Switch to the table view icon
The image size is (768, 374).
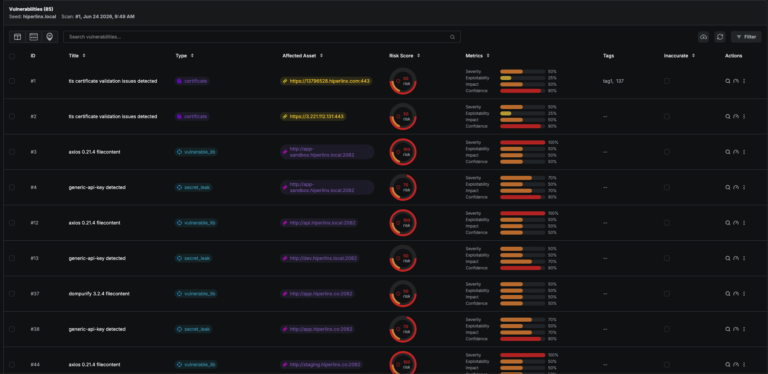[17, 37]
